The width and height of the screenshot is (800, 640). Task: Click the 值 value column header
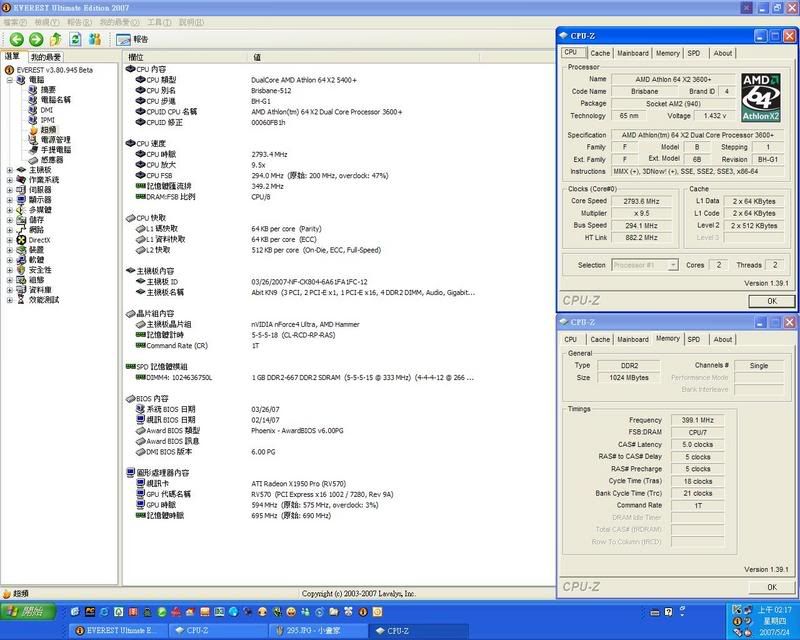coord(363,57)
